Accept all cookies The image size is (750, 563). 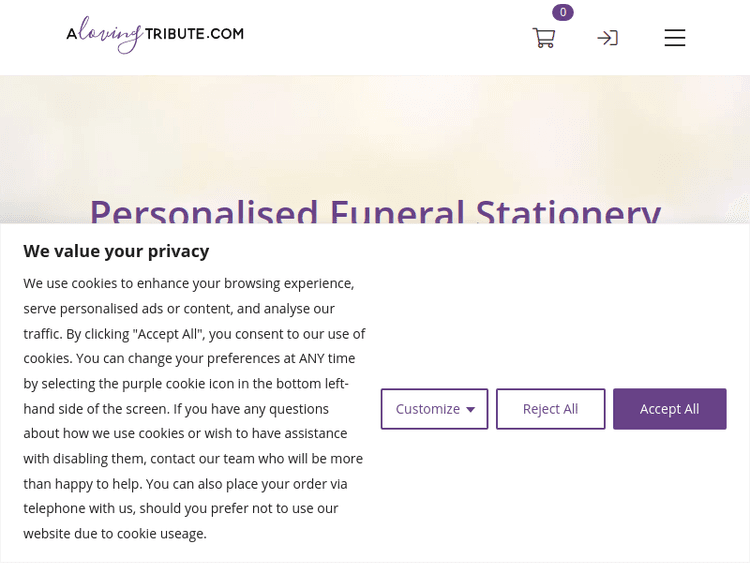[669, 409]
